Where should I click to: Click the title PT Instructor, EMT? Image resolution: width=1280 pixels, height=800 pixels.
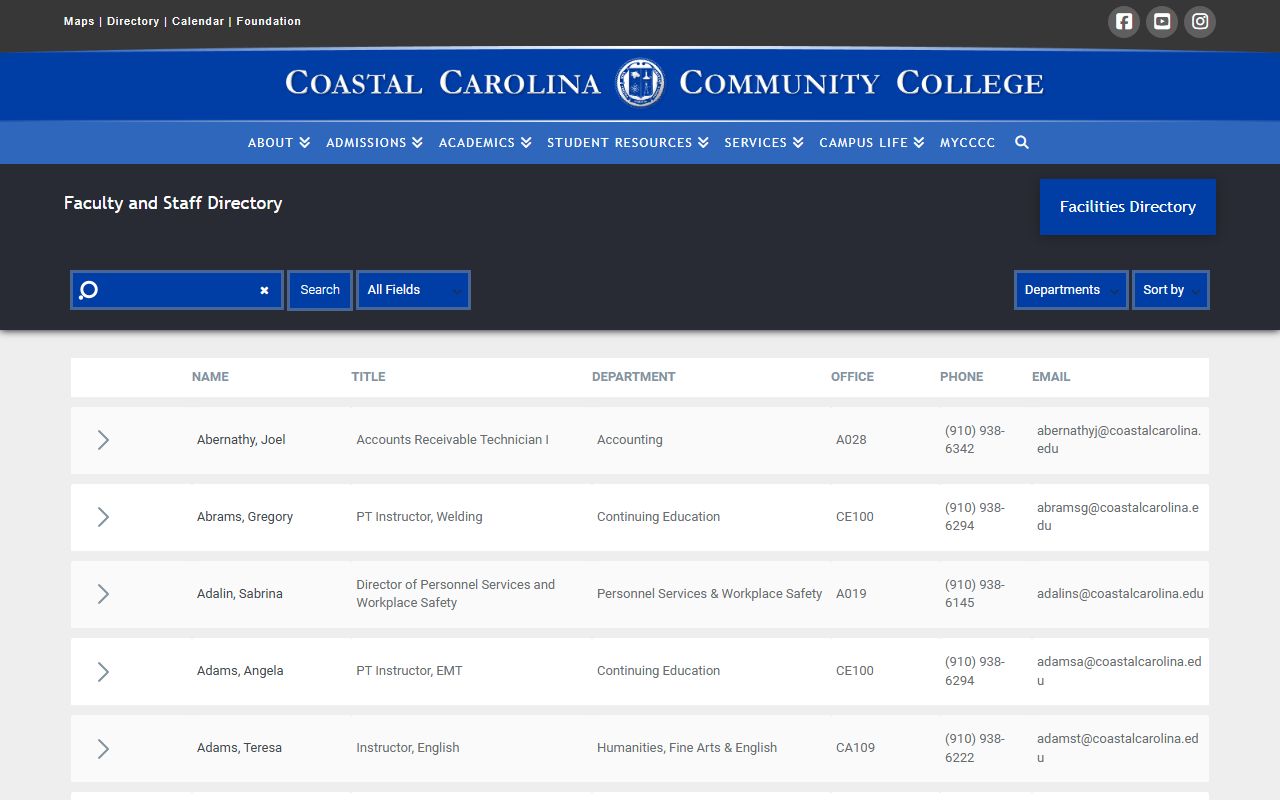click(x=409, y=671)
